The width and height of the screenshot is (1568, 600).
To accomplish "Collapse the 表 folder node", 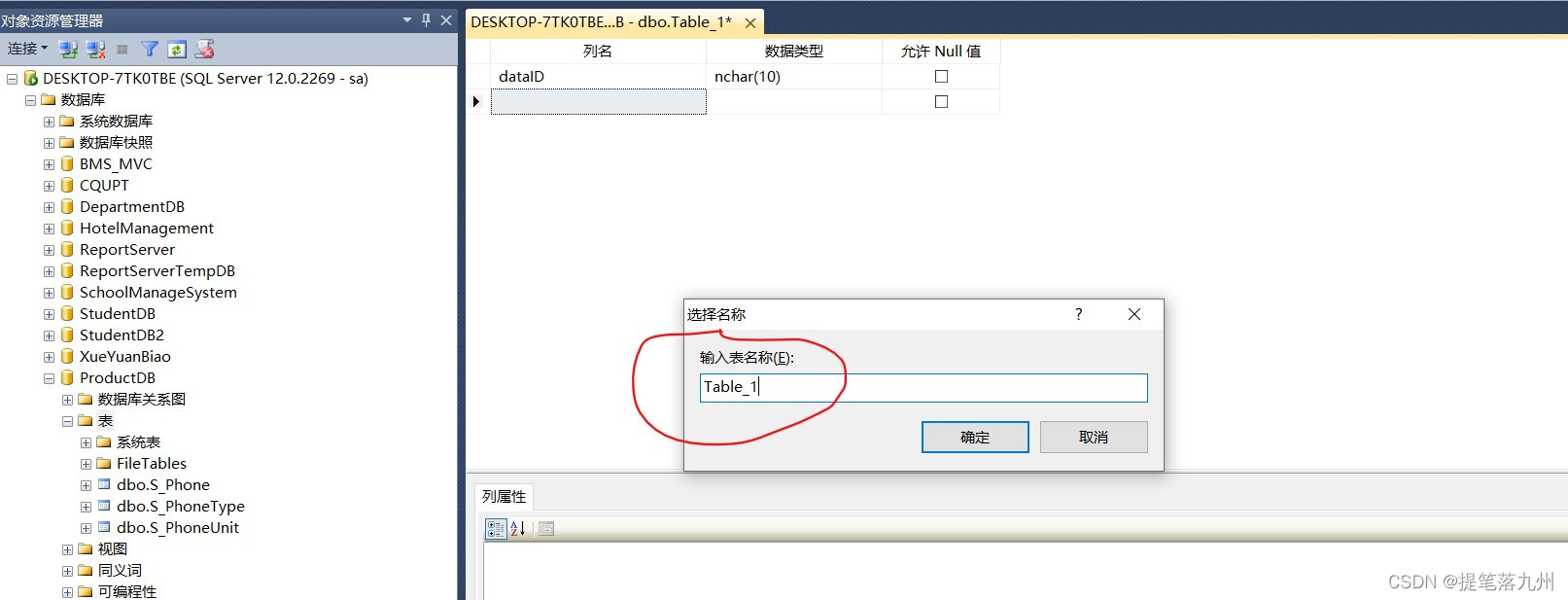I will (x=67, y=421).
